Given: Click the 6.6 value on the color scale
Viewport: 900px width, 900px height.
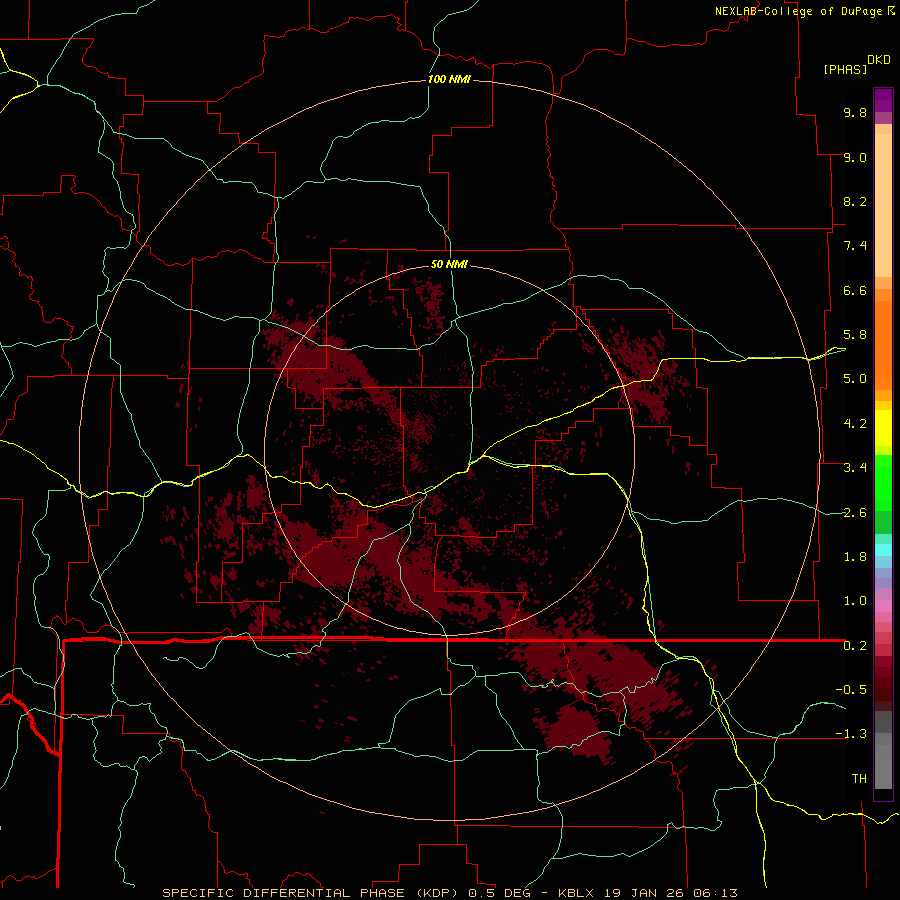Looking at the screenshot, I should pyautogui.click(x=855, y=290).
